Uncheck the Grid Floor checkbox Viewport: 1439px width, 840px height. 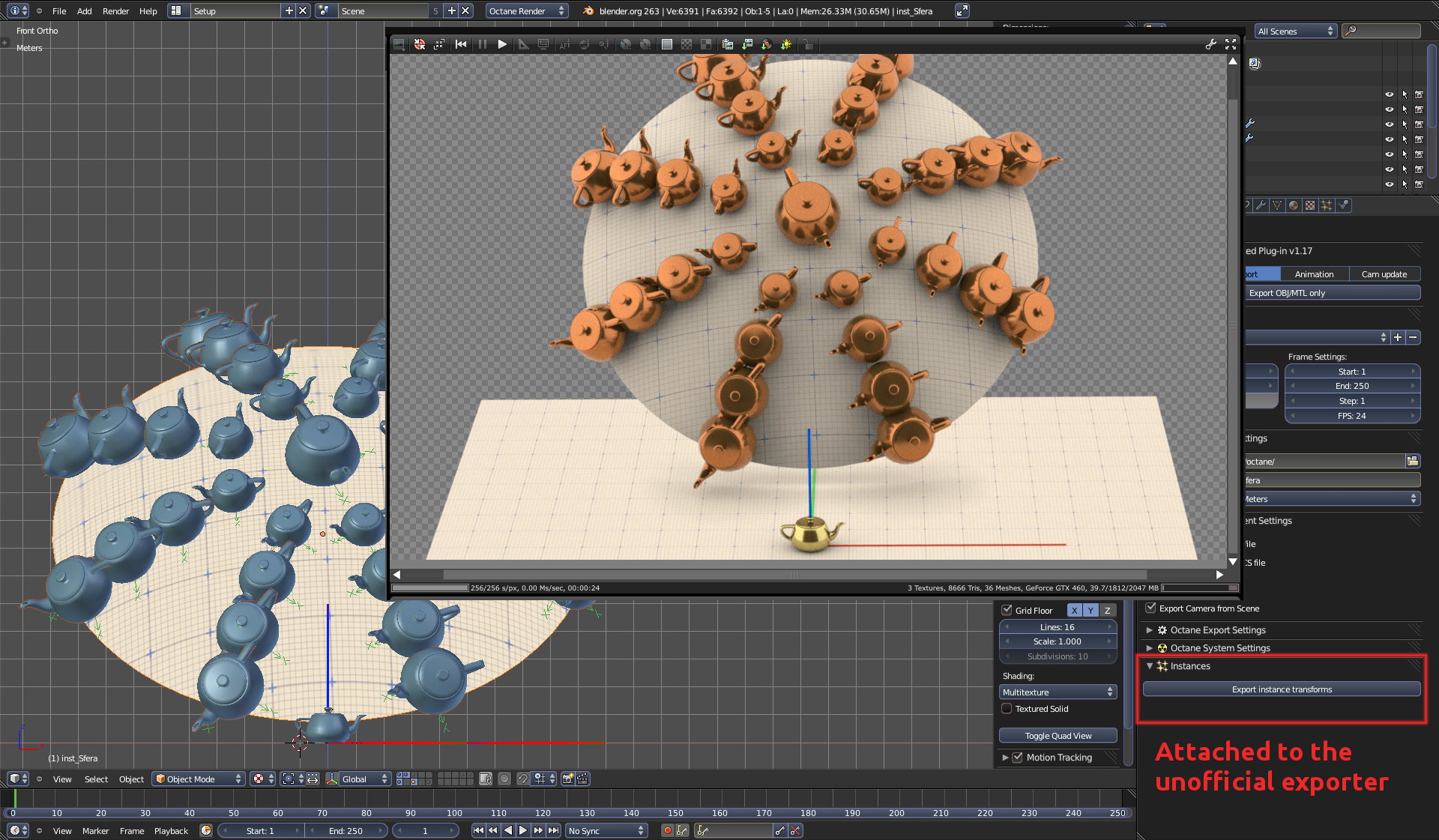pyautogui.click(x=1007, y=610)
